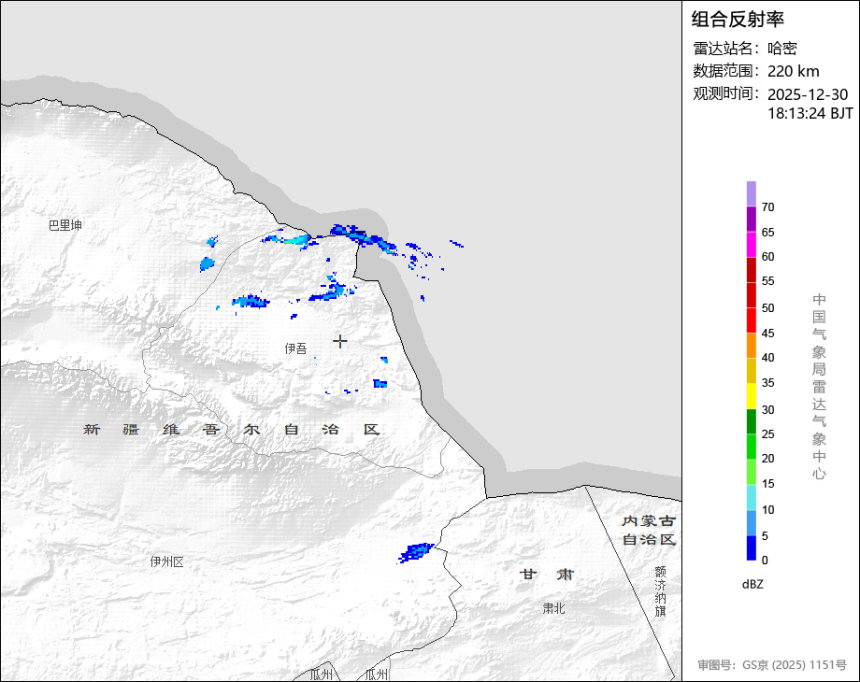Viewport: 860px width, 682px height.
Task: Click the 甘肃 province label
Action: click(547, 574)
